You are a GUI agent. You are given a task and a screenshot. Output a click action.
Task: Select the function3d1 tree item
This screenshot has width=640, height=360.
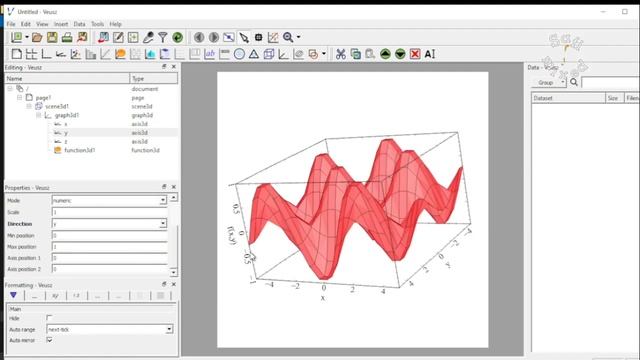click(x=80, y=150)
